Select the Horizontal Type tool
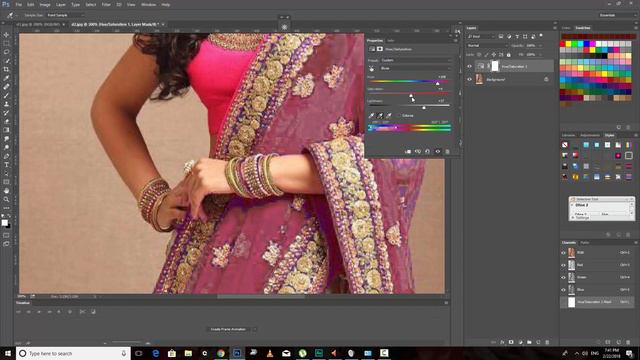Screen dimensions: 640x360 (x=6, y=165)
